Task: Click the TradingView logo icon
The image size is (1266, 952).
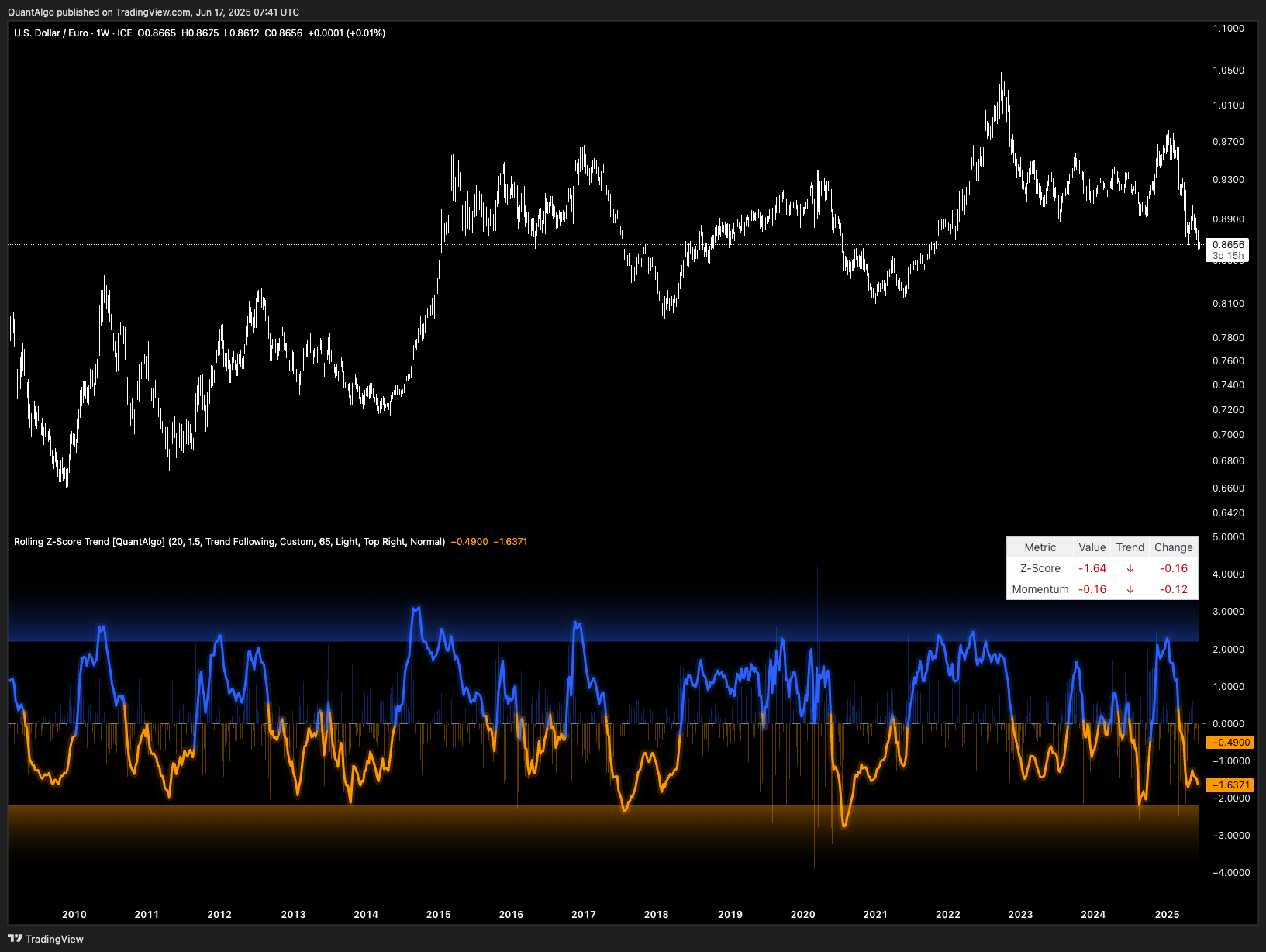Action: (x=15, y=938)
